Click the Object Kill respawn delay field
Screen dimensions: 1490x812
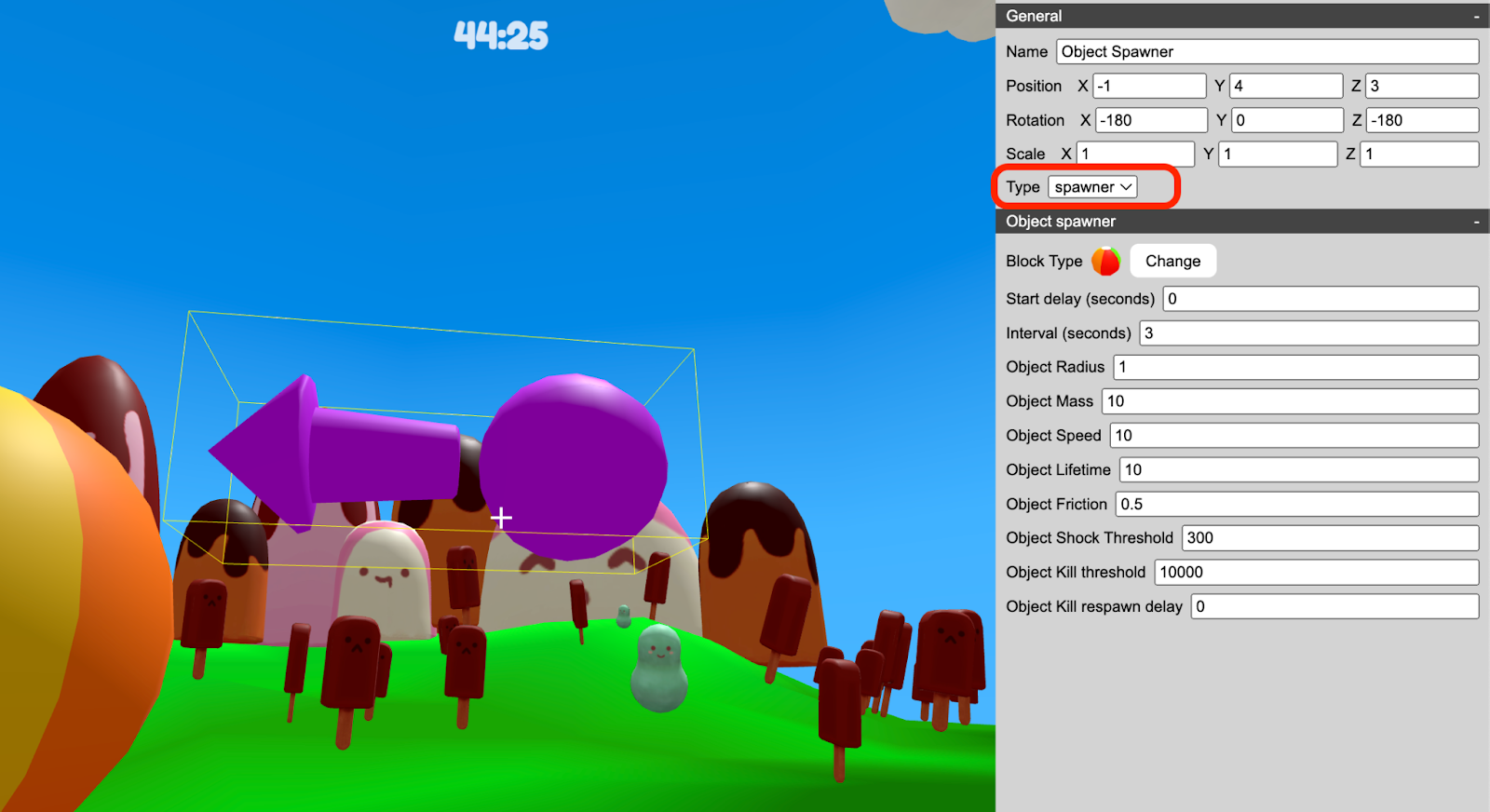[1335, 606]
